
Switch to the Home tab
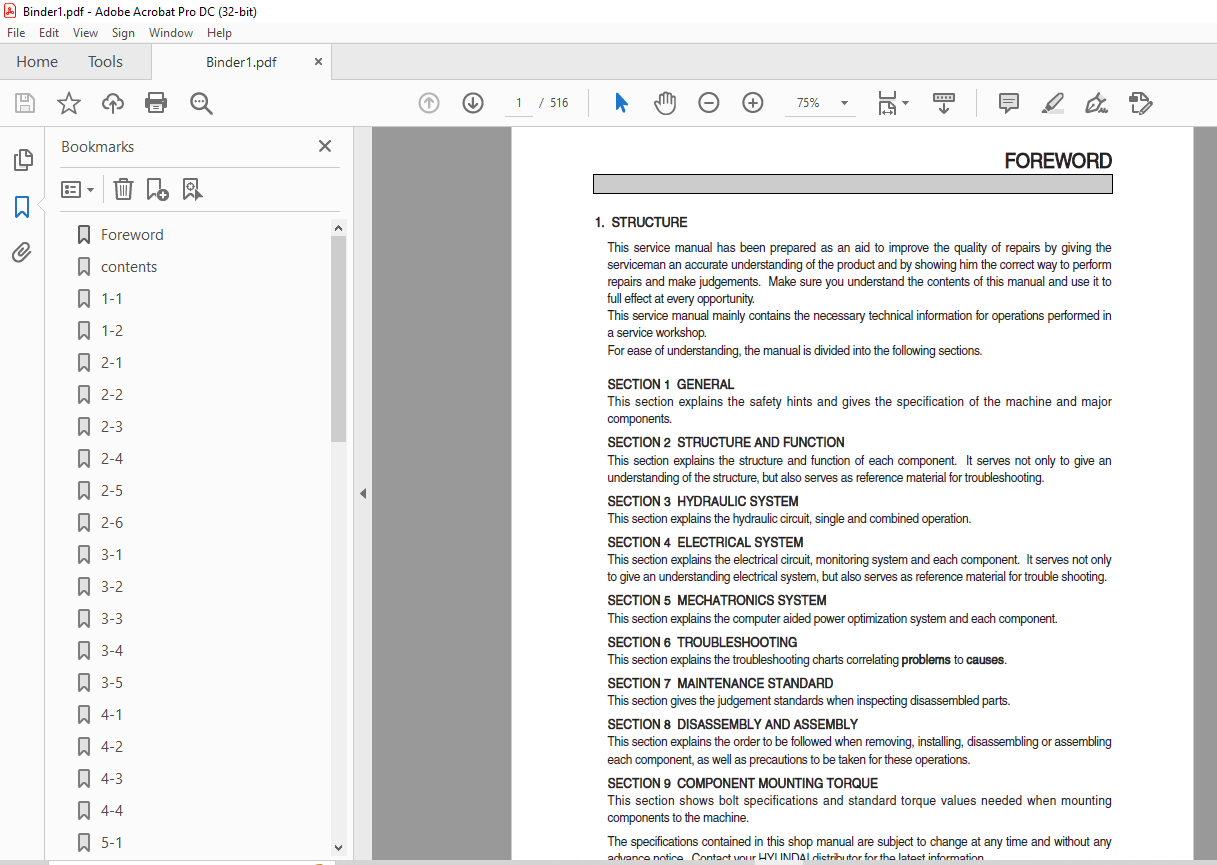pos(37,62)
